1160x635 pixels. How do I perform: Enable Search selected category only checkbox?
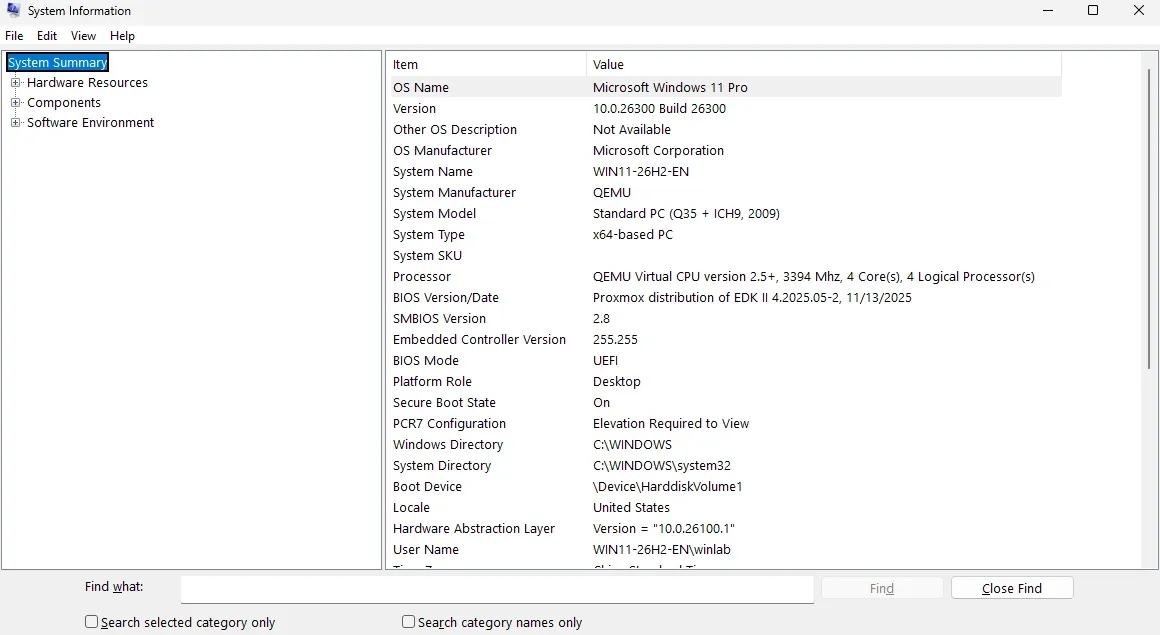pos(91,622)
